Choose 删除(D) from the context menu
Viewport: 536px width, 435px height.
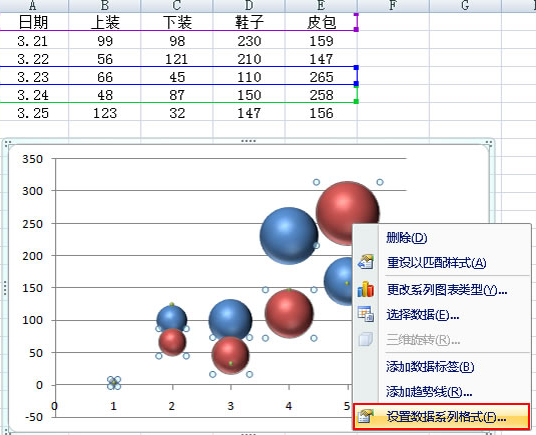click(x=406, y=237)
